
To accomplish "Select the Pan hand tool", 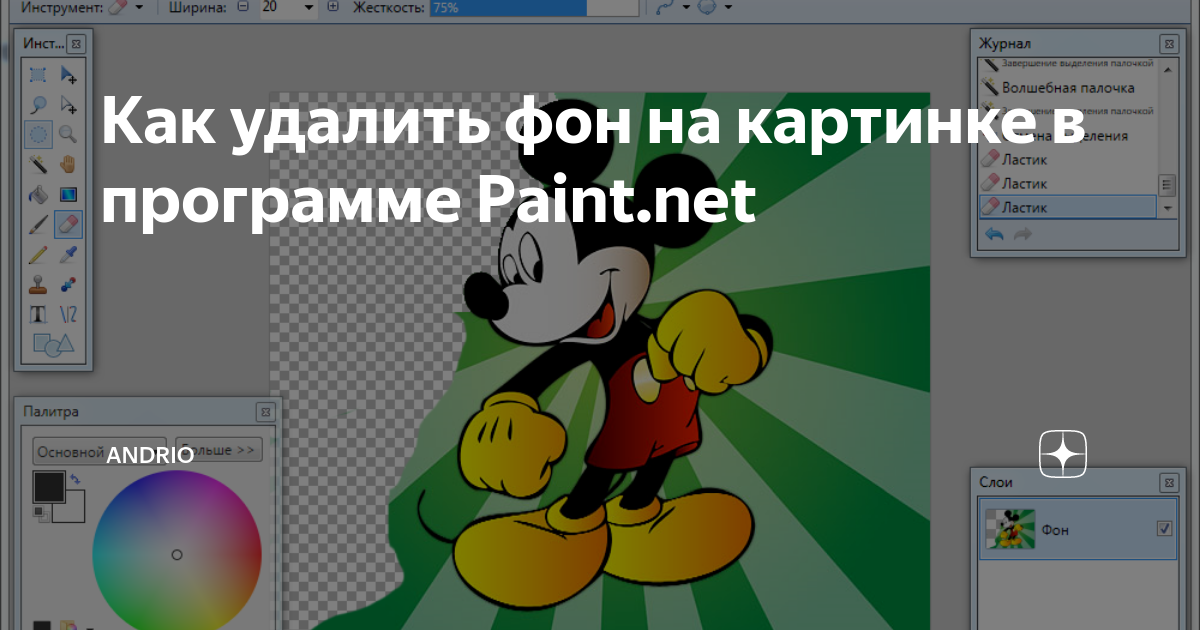I will [x=68, y=164].
